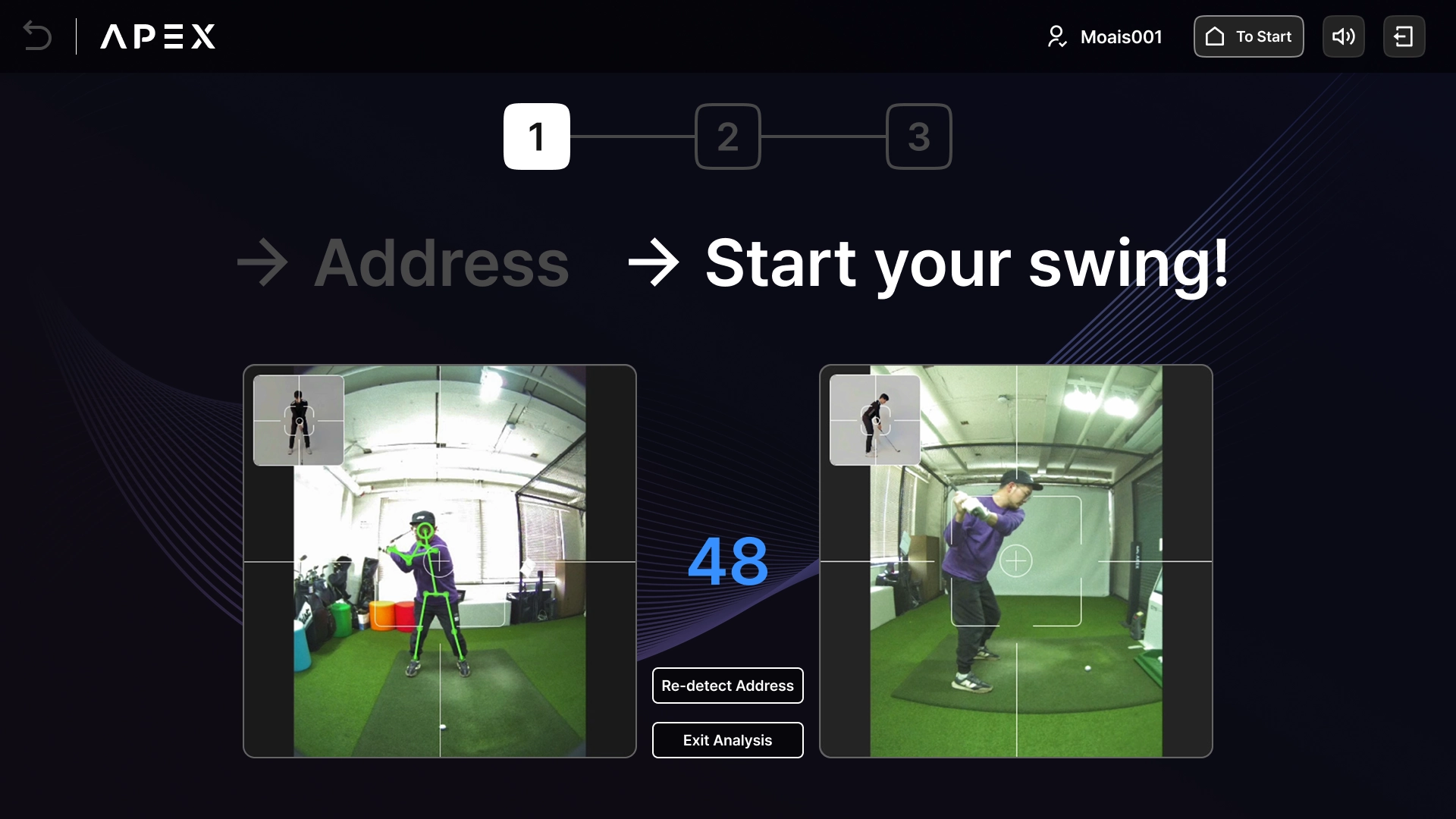Click the blue countdown number 48
Screen dimensions: 1456x819
[728, 562]
